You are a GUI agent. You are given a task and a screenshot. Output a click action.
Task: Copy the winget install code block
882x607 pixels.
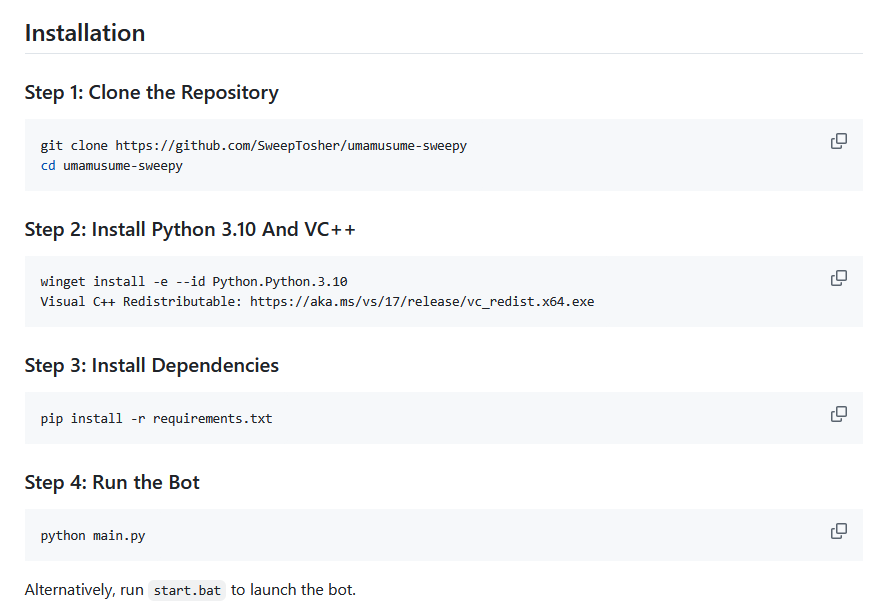tap(839, 278)
